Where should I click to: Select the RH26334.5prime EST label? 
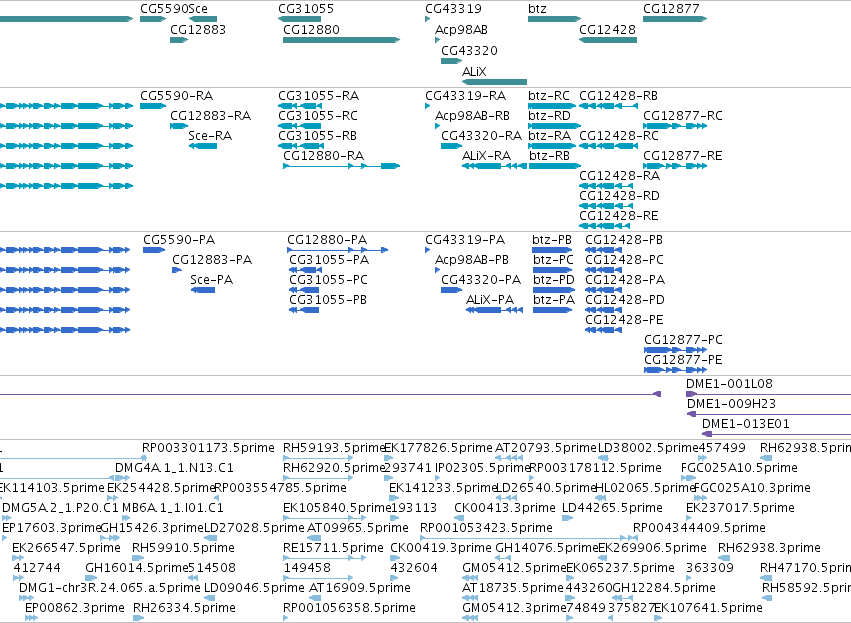click(x=184, y=608)
